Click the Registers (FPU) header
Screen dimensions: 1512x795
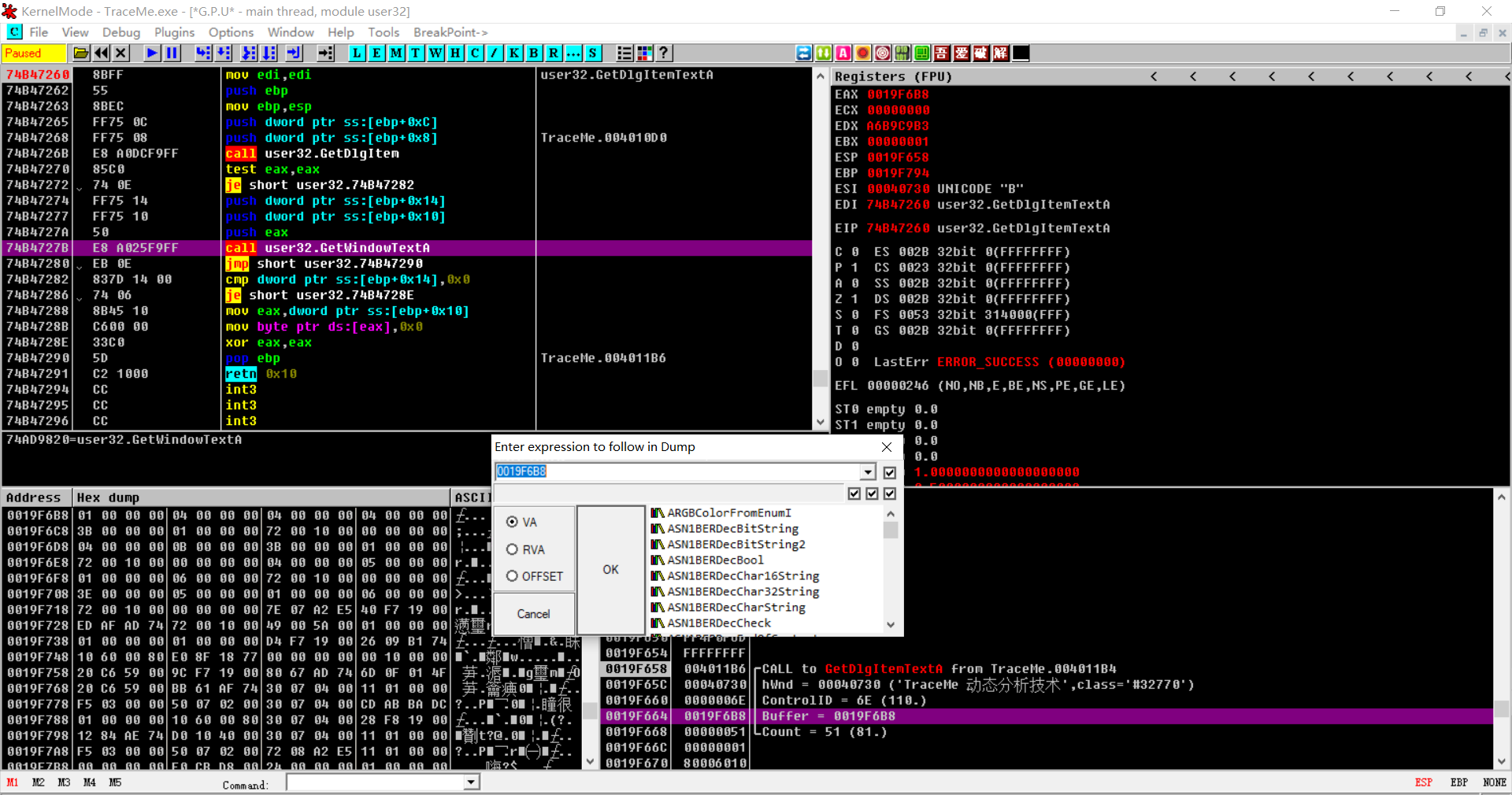coord(893,76)
